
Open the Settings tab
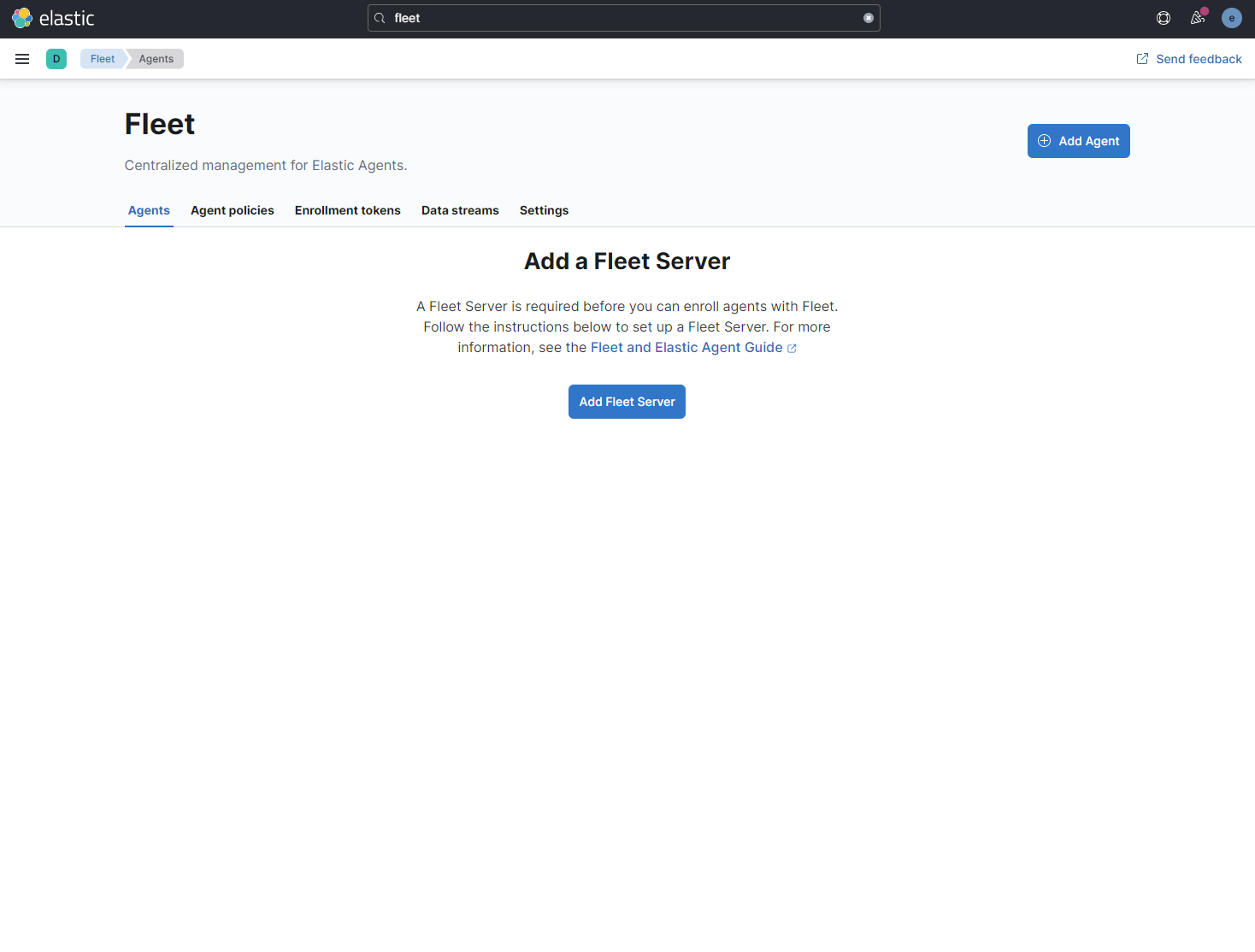coord(545,210)
